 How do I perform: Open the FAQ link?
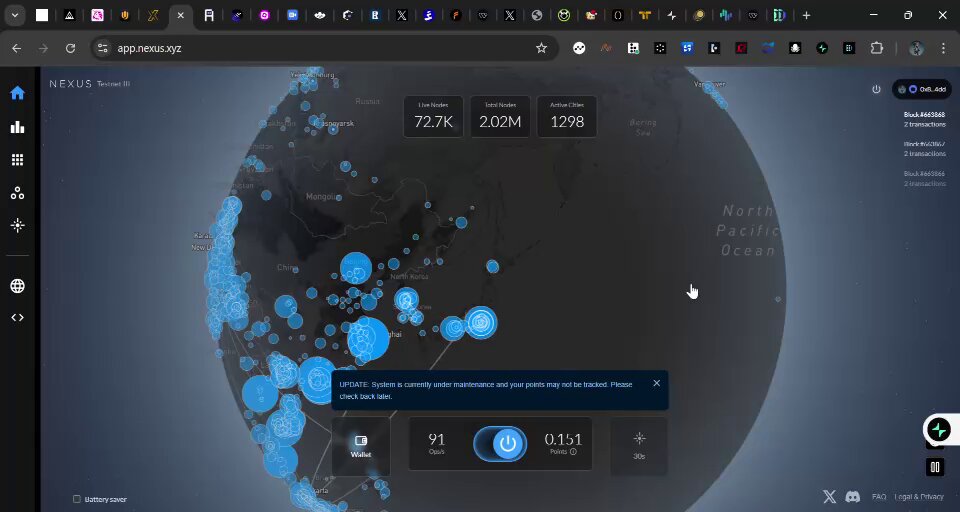coord(879,497)
